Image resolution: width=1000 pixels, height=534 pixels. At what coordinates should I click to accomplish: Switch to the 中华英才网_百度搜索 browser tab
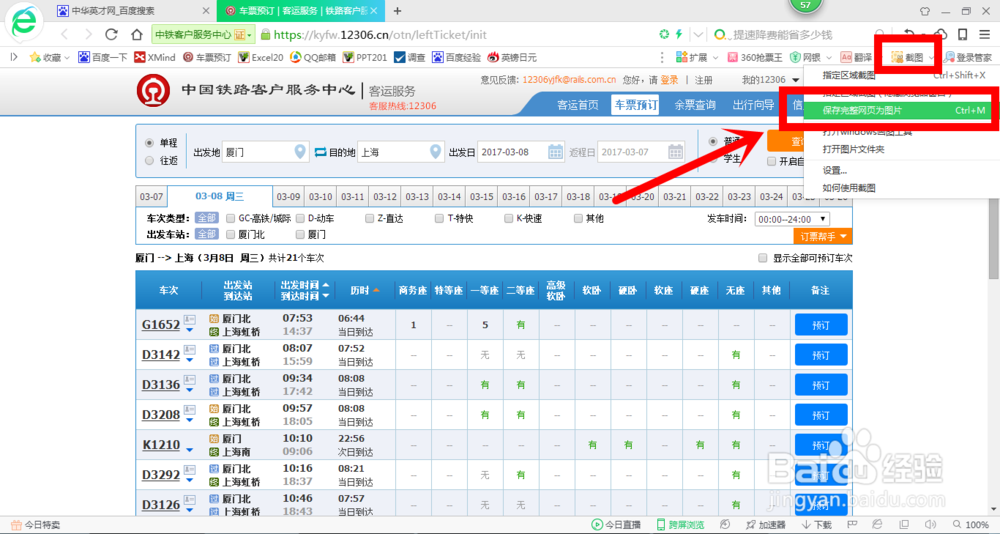click(x=133, y=11)
